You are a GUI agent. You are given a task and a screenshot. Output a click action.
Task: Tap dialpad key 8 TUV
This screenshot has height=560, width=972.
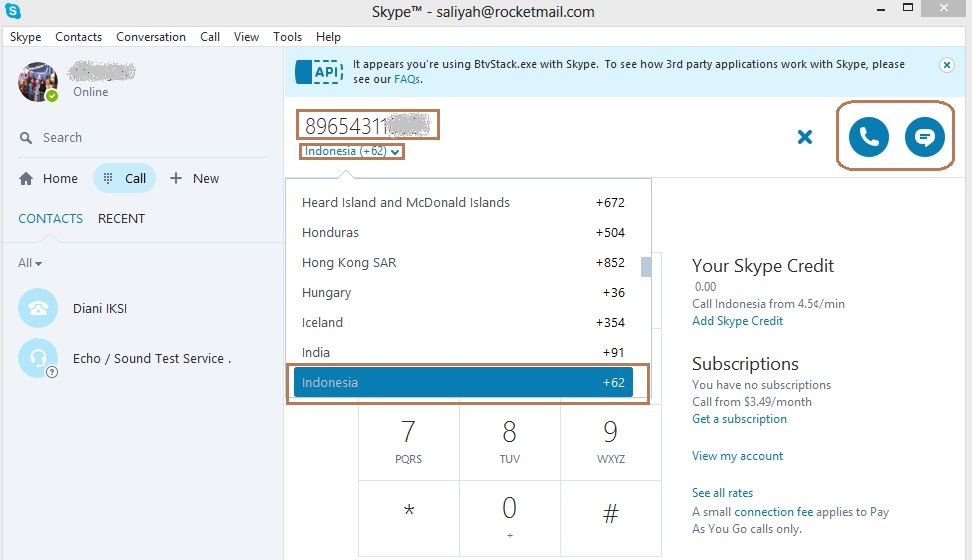coord(510,442)
